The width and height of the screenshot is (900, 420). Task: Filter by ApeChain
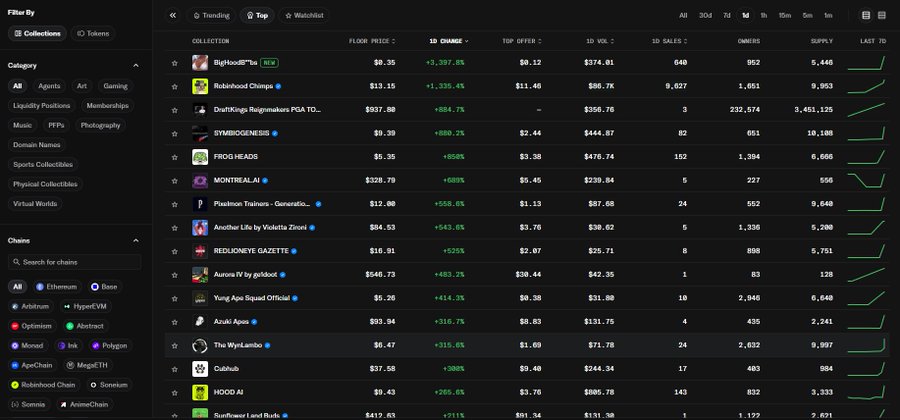(x=33, y=365)
